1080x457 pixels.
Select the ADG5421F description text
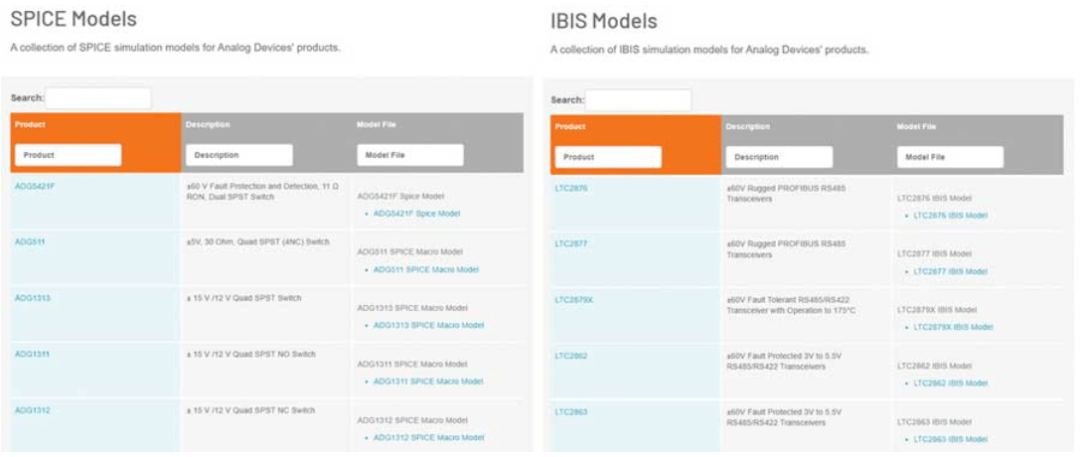(x=262, y=192)
